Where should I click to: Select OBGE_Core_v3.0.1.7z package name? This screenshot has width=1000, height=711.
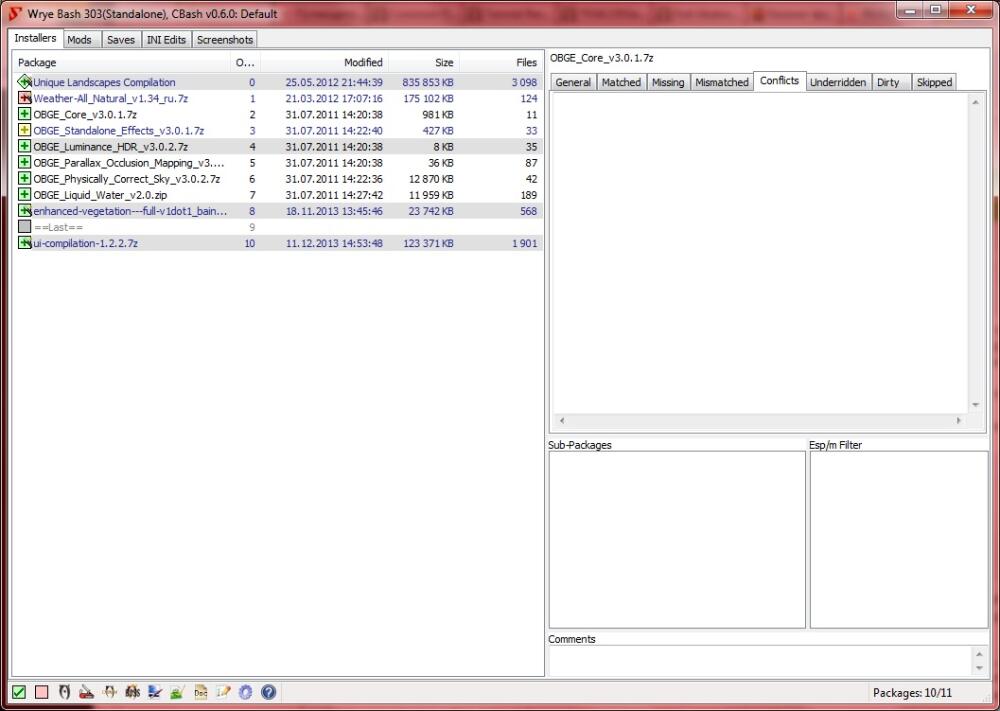85,114
